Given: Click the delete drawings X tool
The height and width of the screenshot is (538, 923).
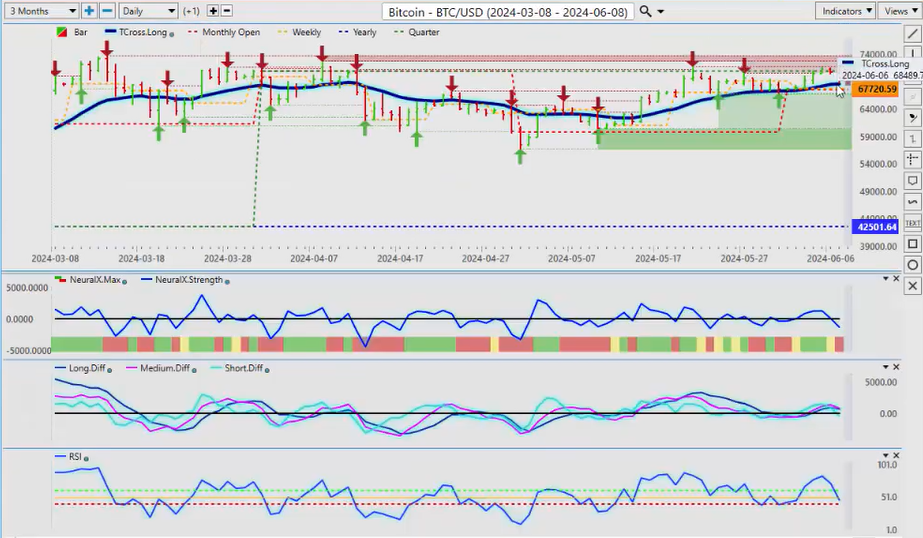Looking at the screenshot, I should [x=912, y=286].
